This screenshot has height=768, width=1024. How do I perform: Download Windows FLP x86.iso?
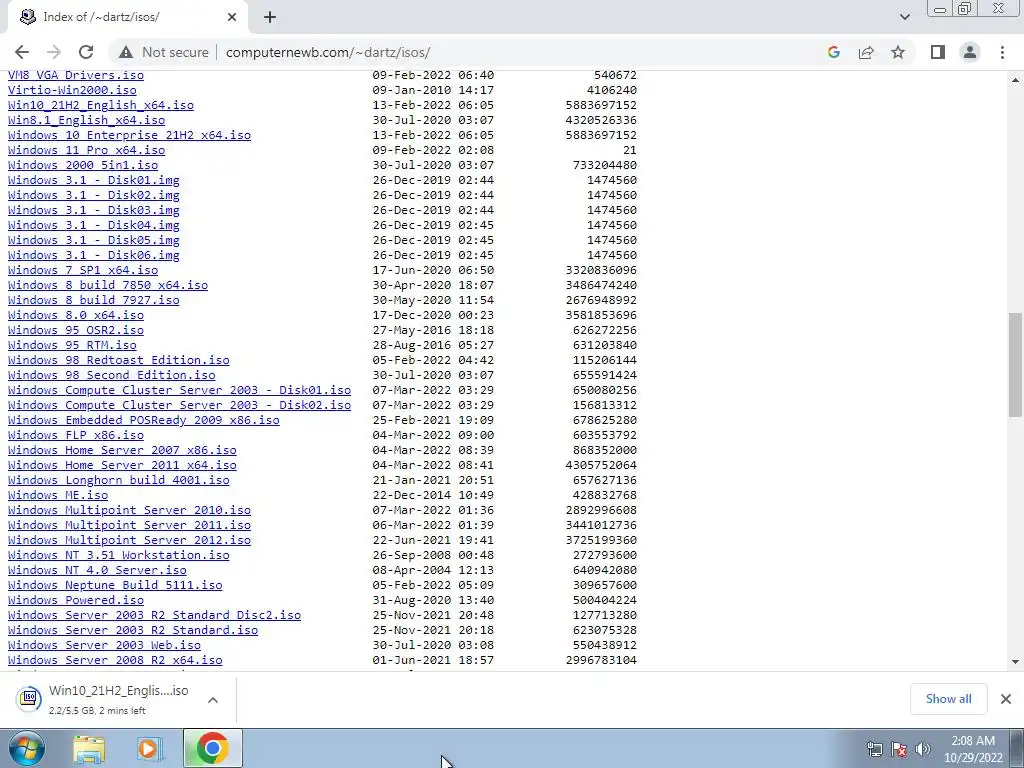pyautogui.click(x=76, y=436)
